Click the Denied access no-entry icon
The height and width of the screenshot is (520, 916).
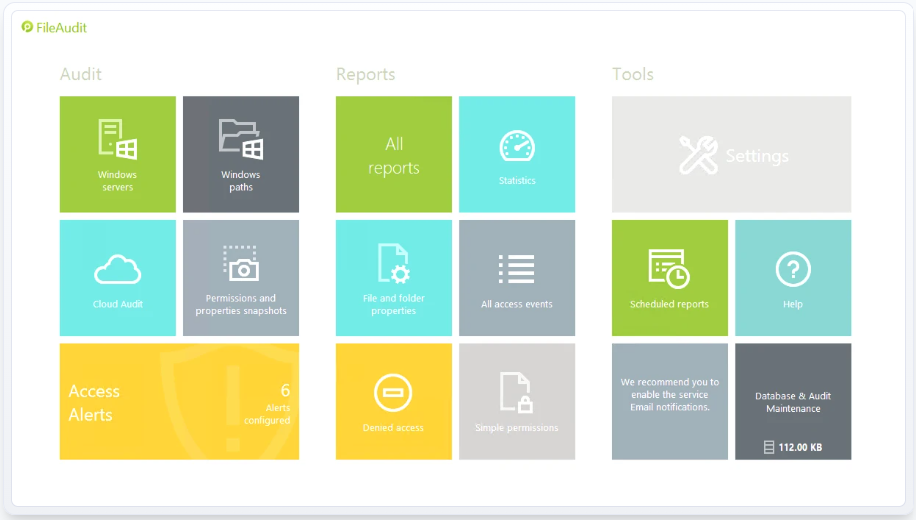[393, 393]
